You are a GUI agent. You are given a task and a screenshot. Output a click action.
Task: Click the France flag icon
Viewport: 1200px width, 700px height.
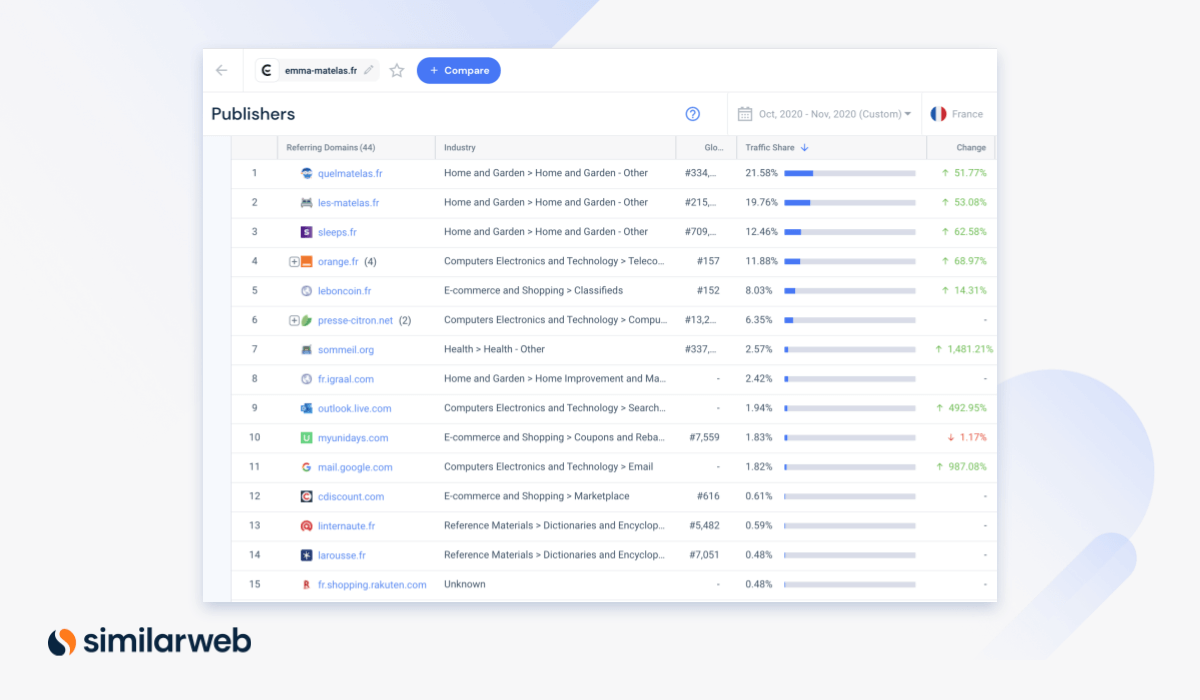[x=938, y=114]
